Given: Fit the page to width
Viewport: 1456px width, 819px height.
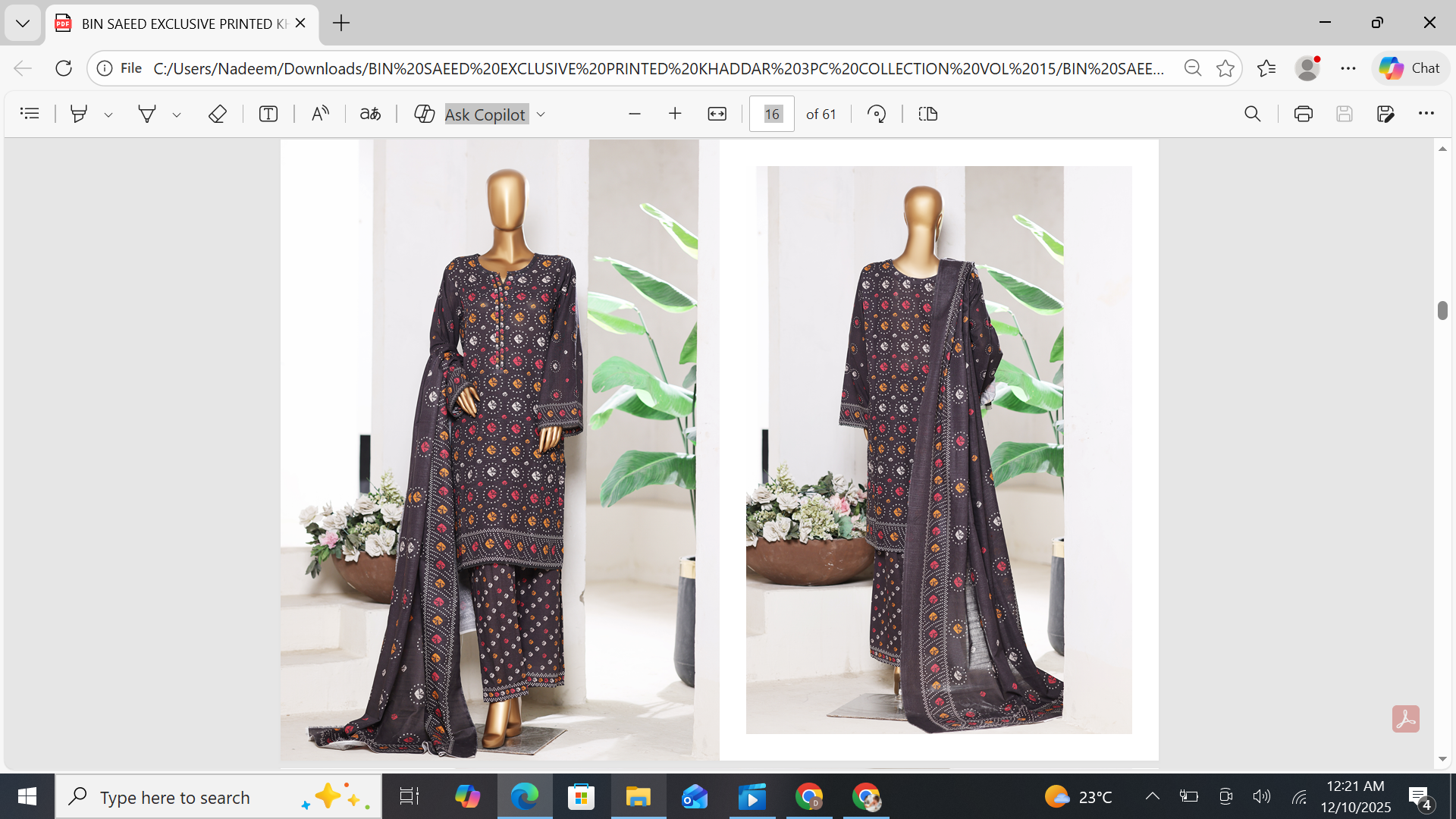Looking at the screenshot, I should click(717, 114).
